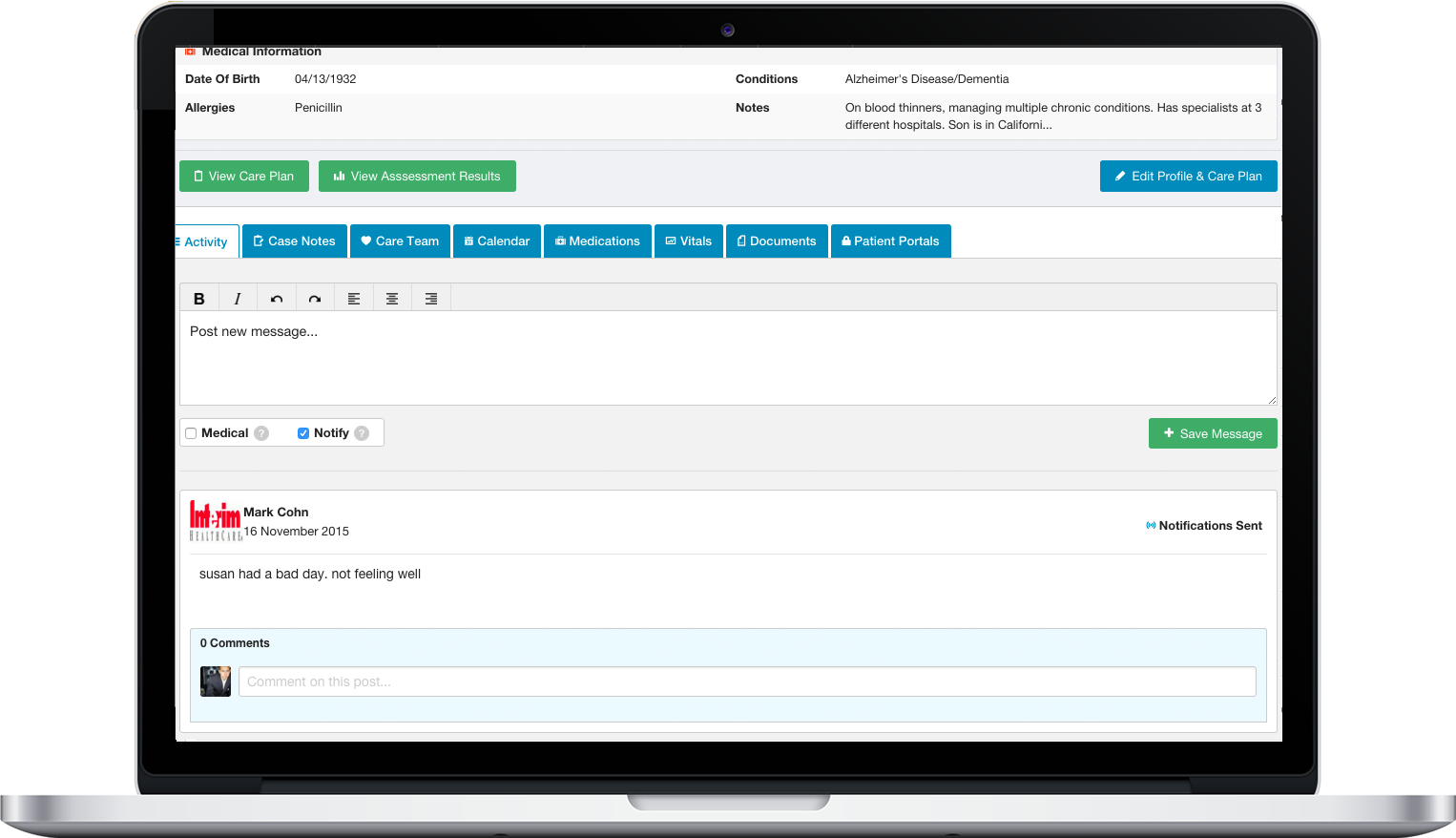Align message text to the left
This screenshot has height=838, width=1456.
354,299
